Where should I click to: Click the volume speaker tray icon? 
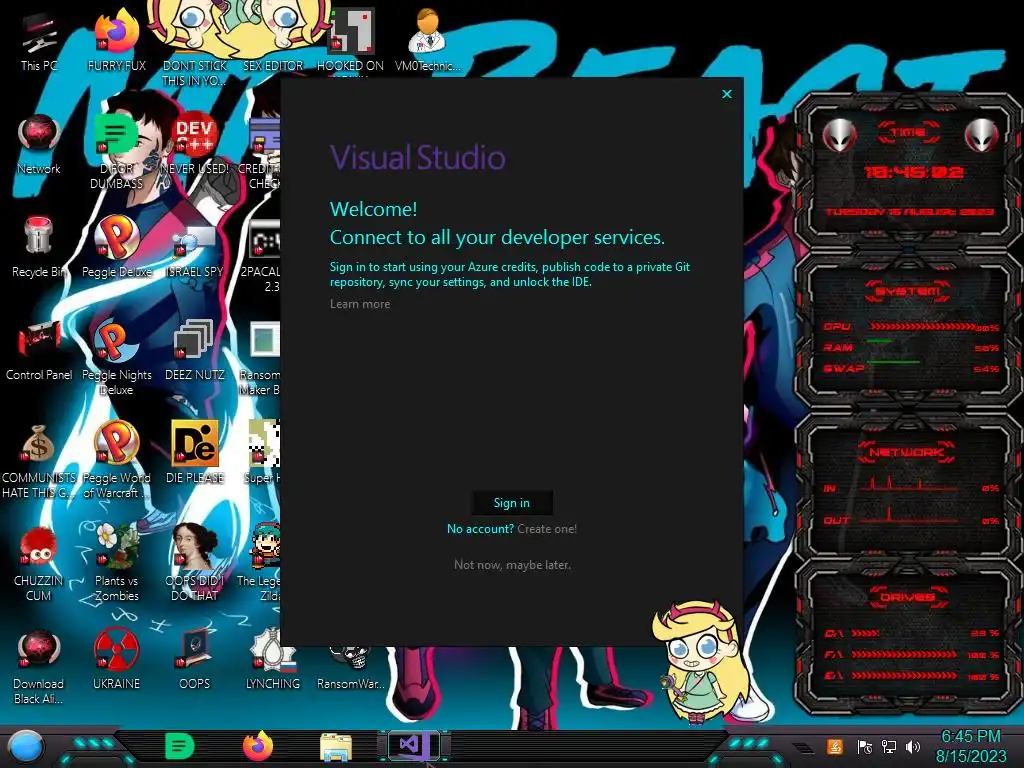pos(913,746)
